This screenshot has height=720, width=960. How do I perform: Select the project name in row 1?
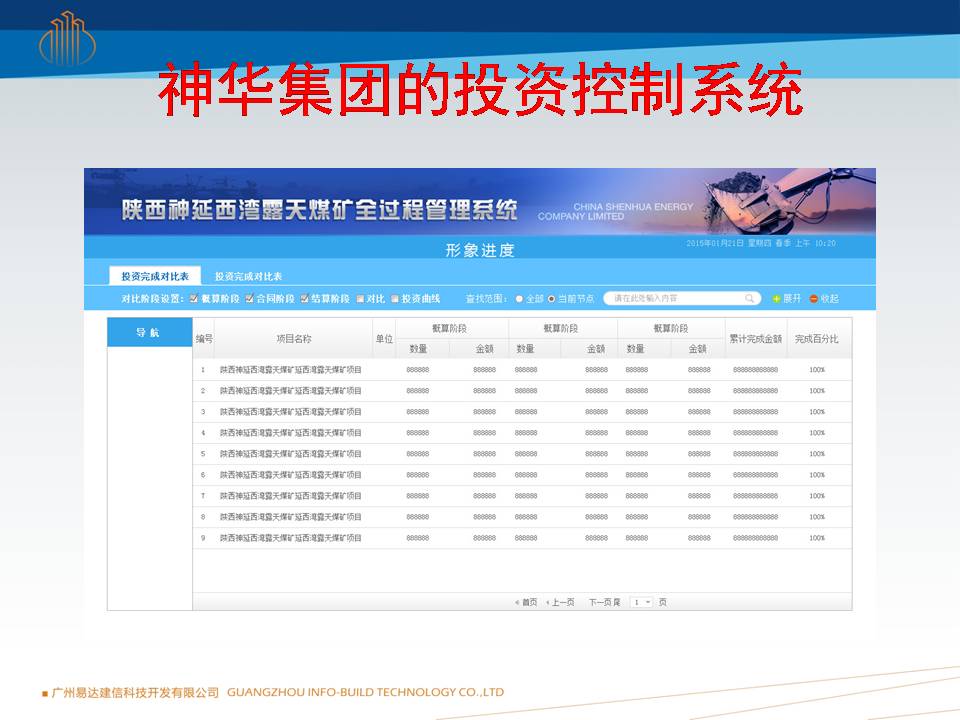pos(291,370)
